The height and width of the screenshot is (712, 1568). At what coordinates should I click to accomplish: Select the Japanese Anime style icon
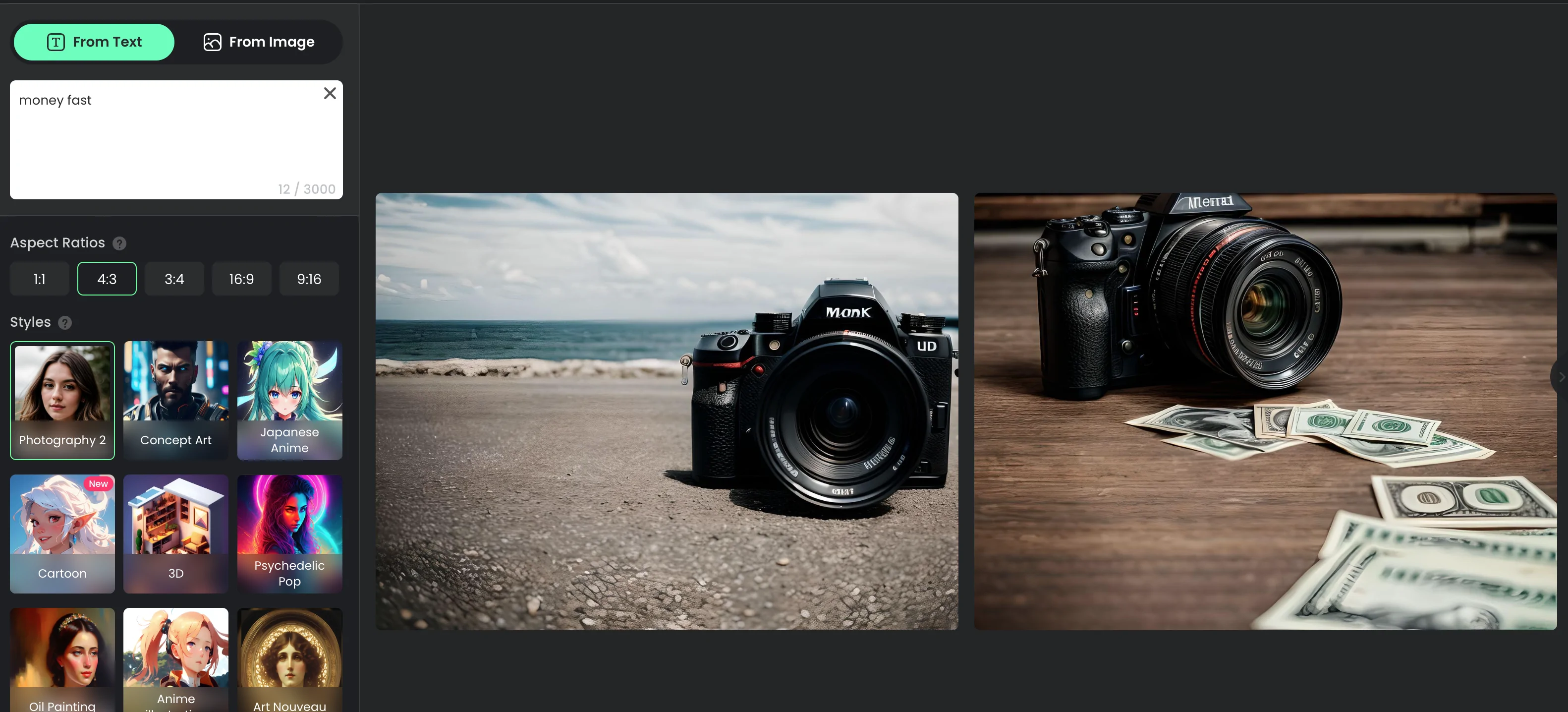click(x=289, y=399)
